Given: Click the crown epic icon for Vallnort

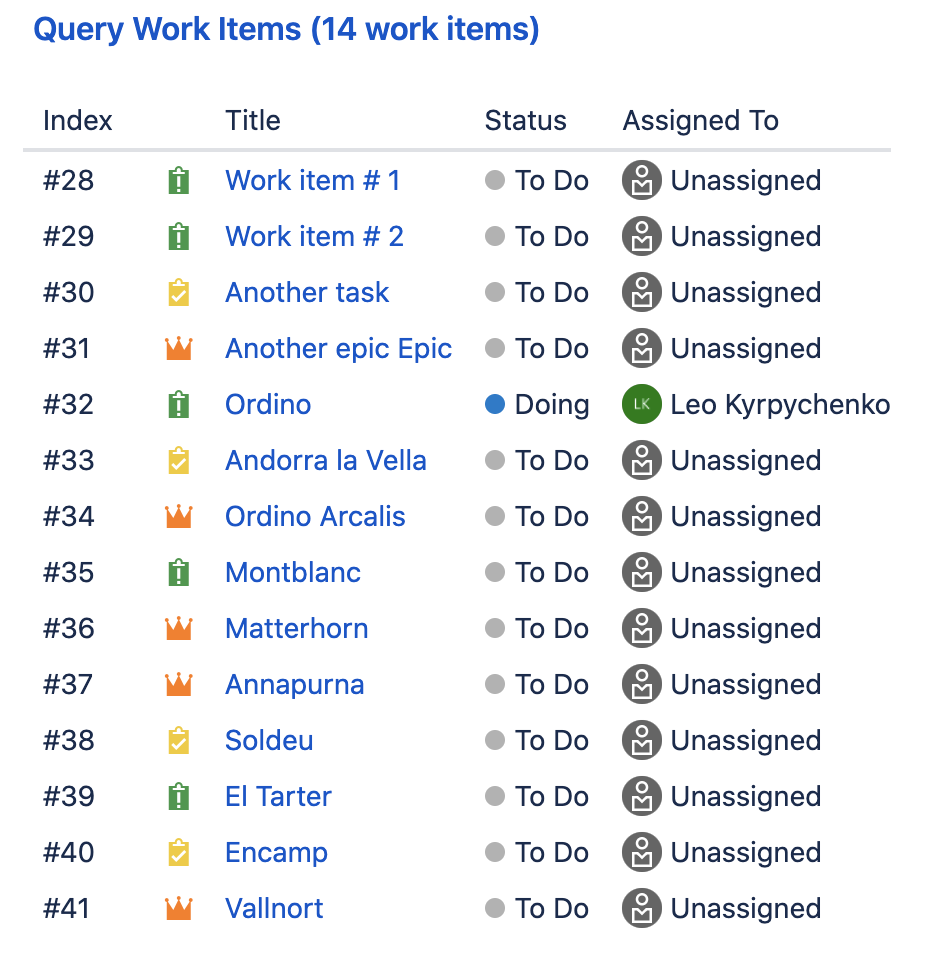Looking at the screenshot, I should pos(178,909).
